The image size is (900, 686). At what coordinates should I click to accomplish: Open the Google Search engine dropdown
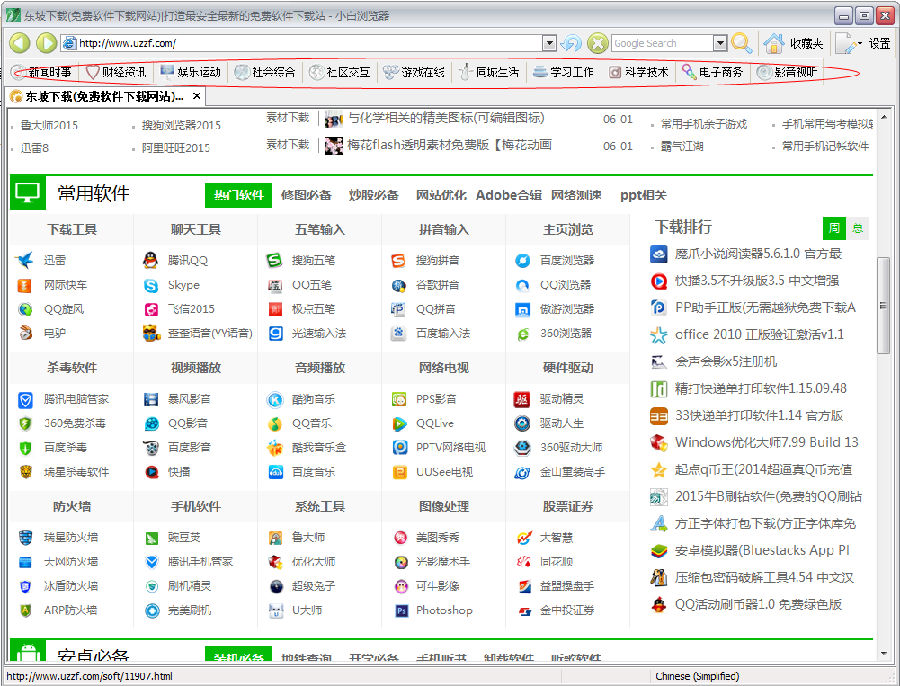click(720, 43)
